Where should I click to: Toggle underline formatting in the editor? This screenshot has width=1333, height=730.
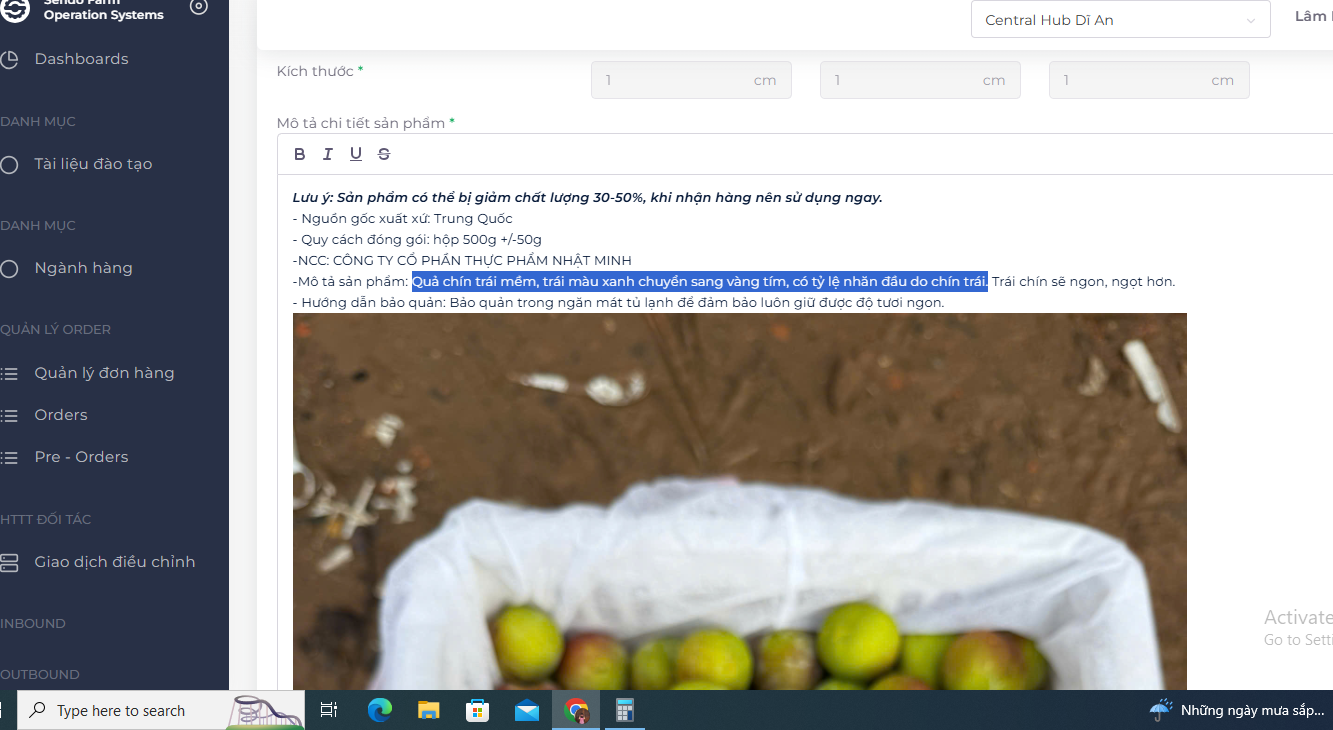[356, 154]
